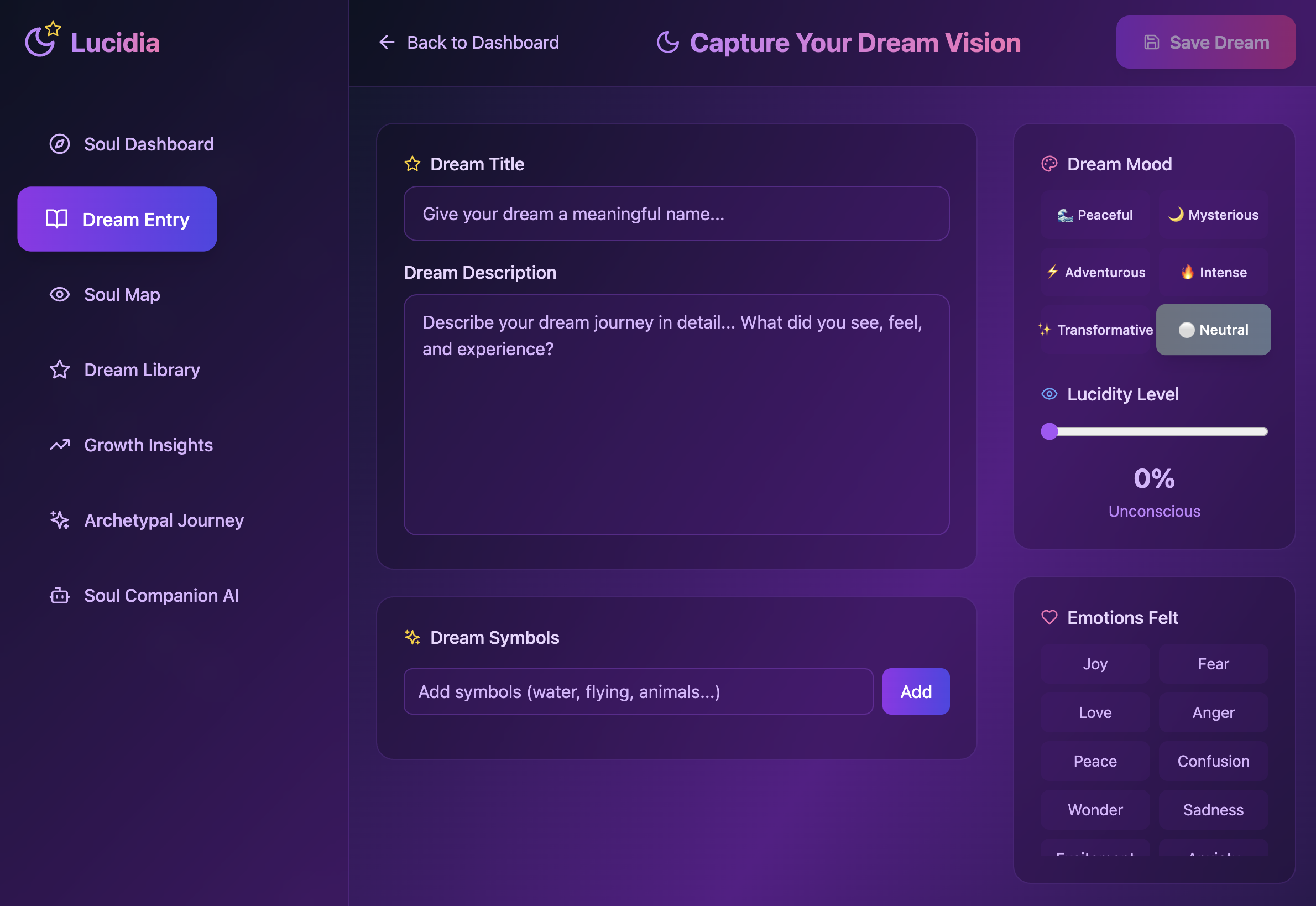Click the Dream Library star icon

[60, 370]
